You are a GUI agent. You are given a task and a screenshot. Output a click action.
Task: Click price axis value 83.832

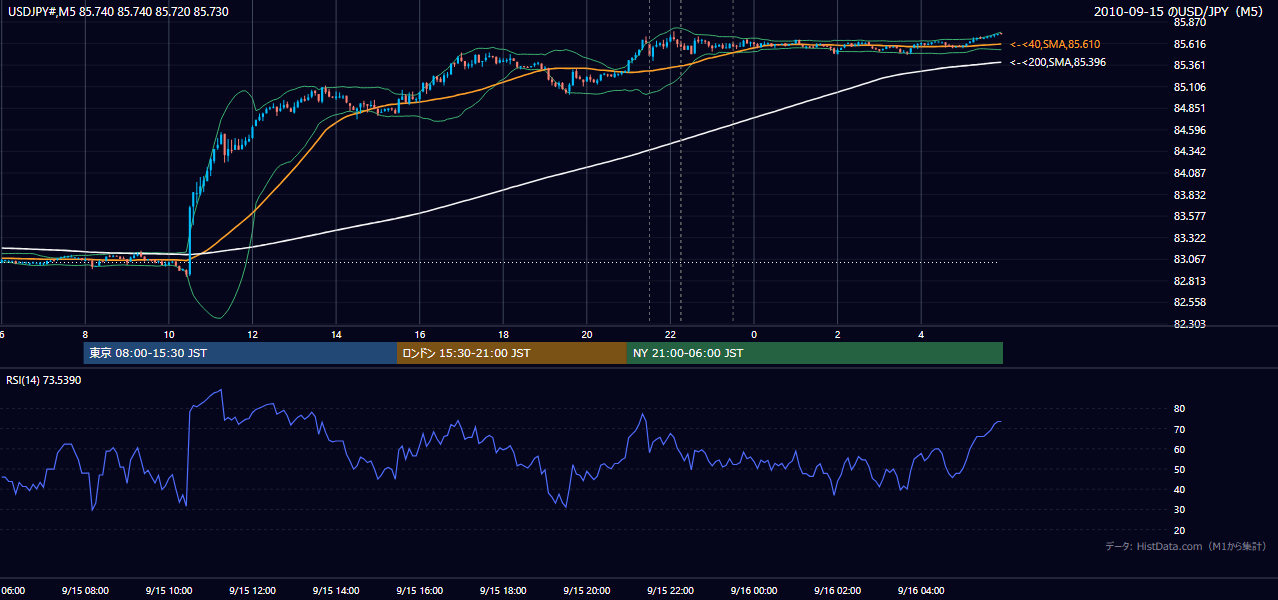click(x=1189, y=195)
